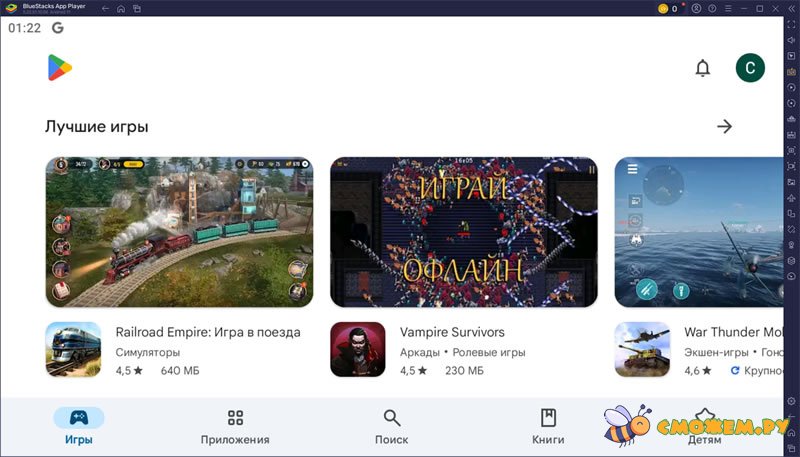
Task: Open the Vampire Survivors banner image
Action: pyautogui.click(x=464, y=232)
